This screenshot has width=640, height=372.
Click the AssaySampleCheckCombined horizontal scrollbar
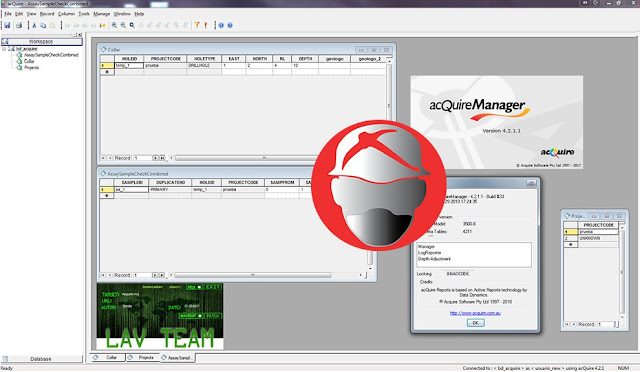(266, 275)
